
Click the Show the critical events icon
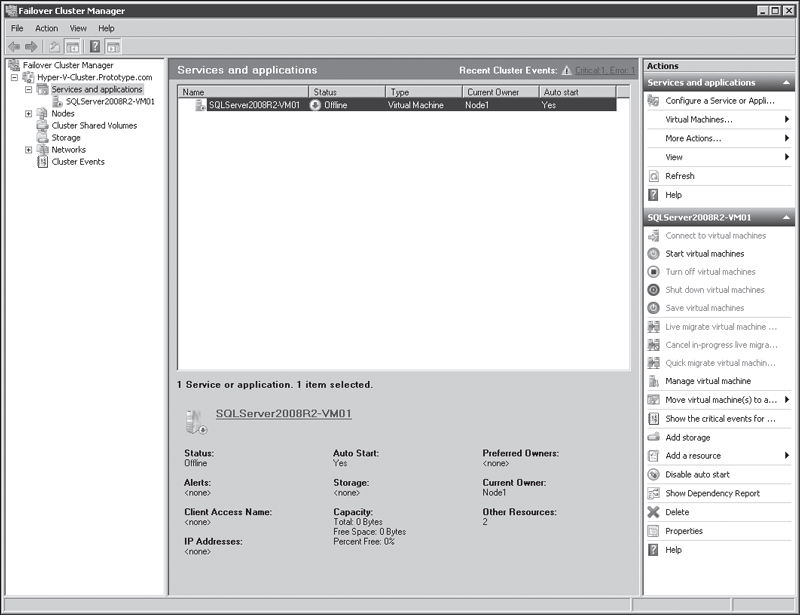pos(654,419)
